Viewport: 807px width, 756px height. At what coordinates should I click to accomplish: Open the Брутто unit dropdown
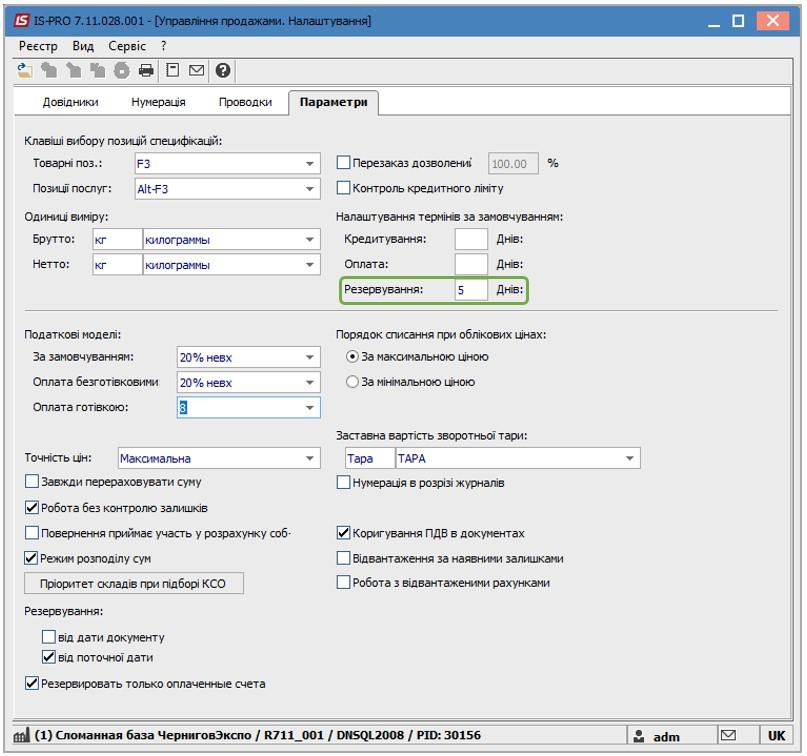click(310, 239)
